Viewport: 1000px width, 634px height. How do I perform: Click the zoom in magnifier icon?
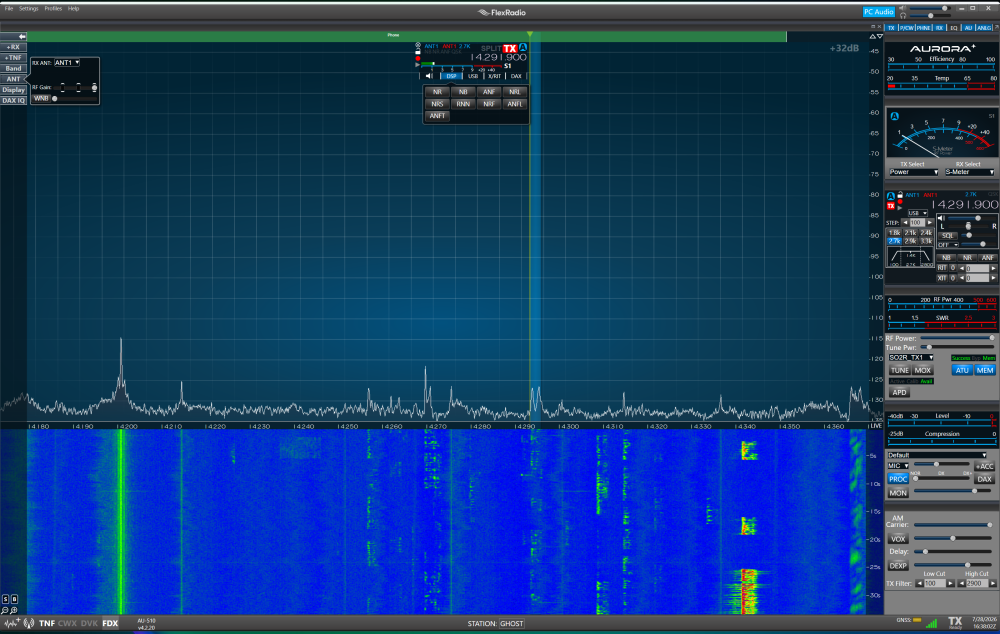coord(13,610)
